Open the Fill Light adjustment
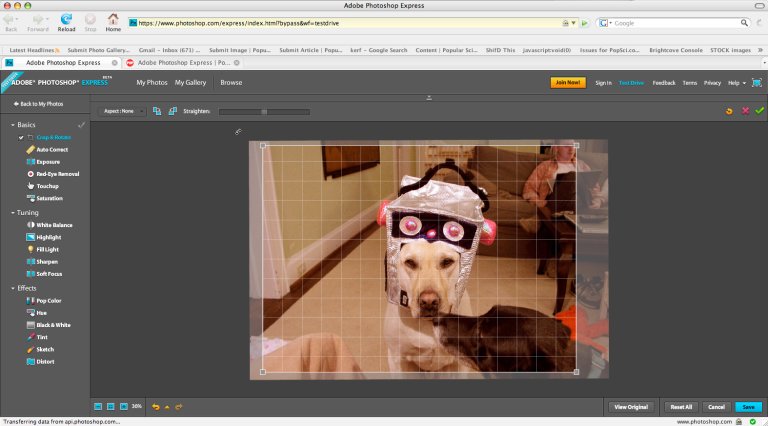Viewport: 768px width, 426px height. [x=47, y=249]
